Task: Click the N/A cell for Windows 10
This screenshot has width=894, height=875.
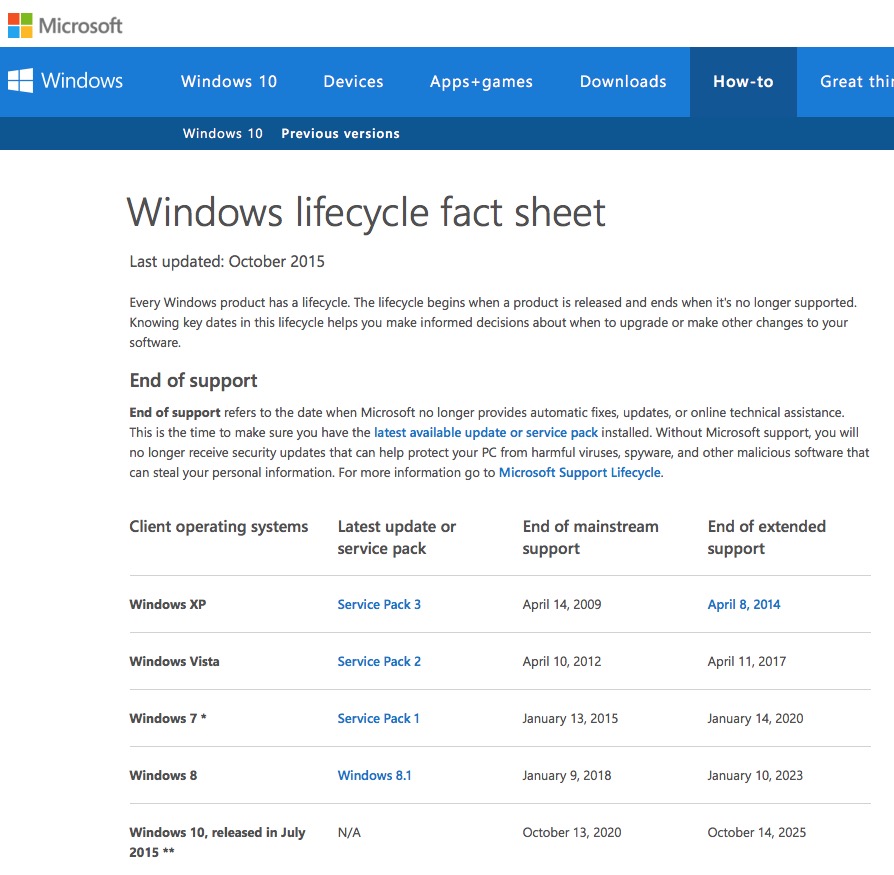Action: 349,832
